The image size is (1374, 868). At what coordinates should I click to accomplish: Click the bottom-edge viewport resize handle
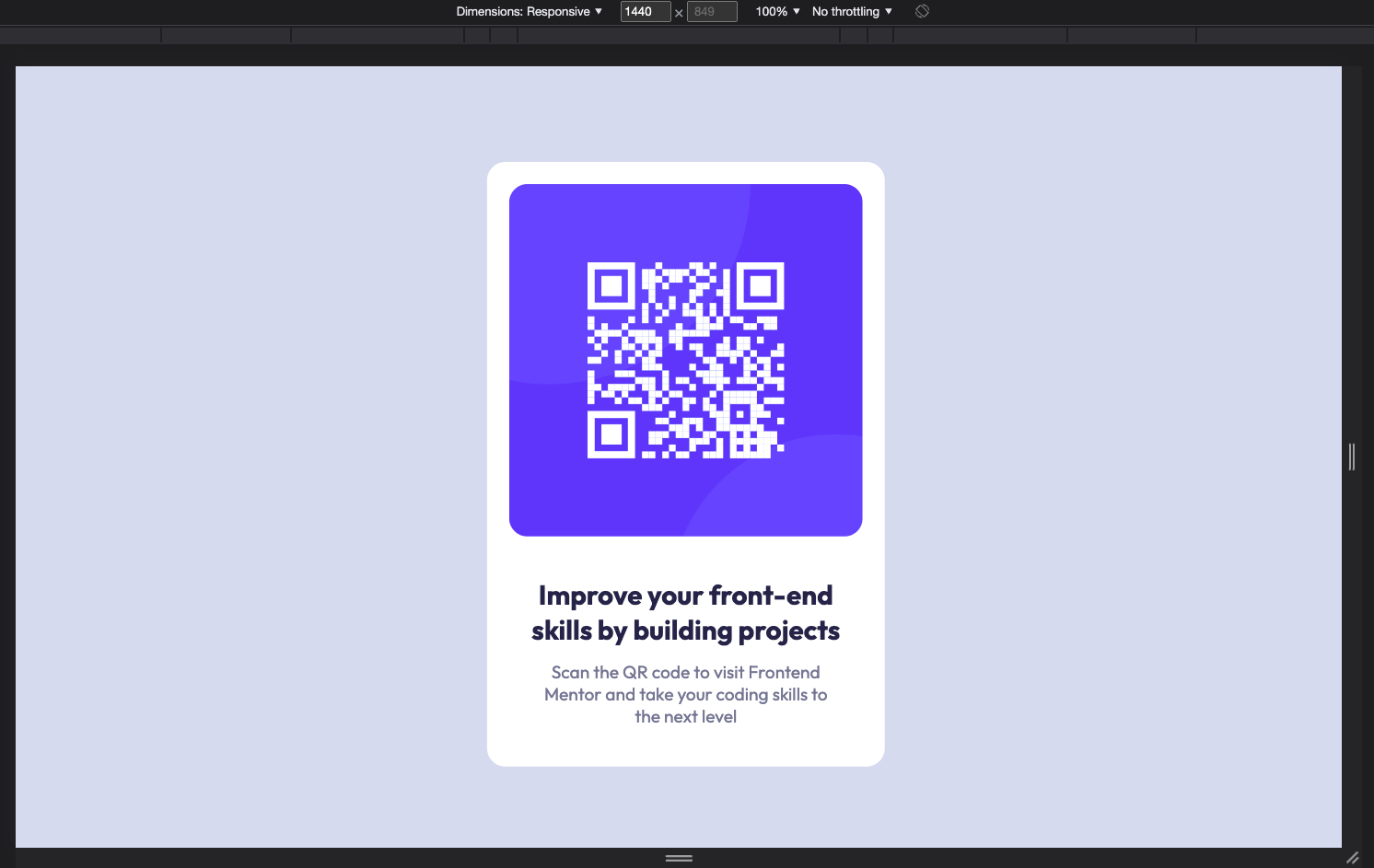(x=679, y=858)
